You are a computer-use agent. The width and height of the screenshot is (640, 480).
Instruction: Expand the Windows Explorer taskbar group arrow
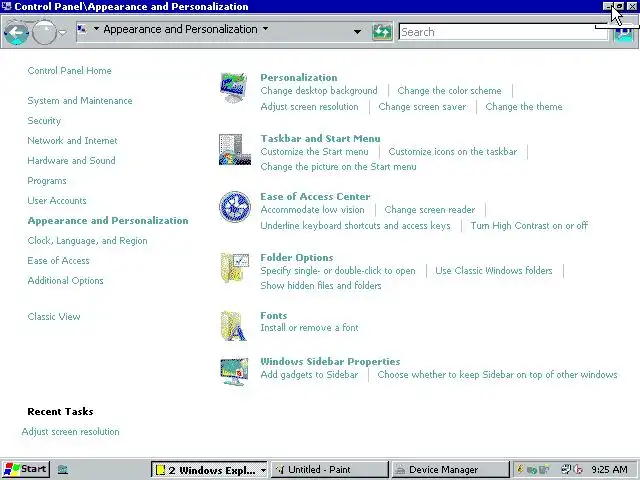click(x=263, y=470)
